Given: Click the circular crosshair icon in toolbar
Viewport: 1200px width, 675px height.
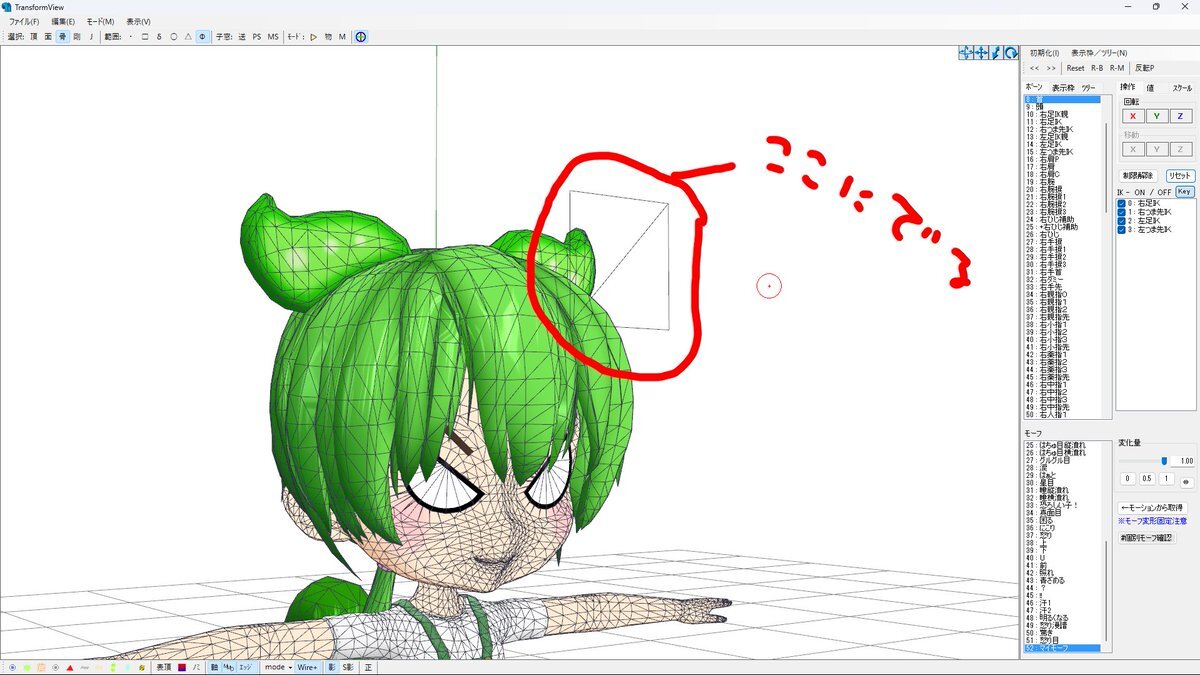Looking at the screenshot, I should [361, 37].
